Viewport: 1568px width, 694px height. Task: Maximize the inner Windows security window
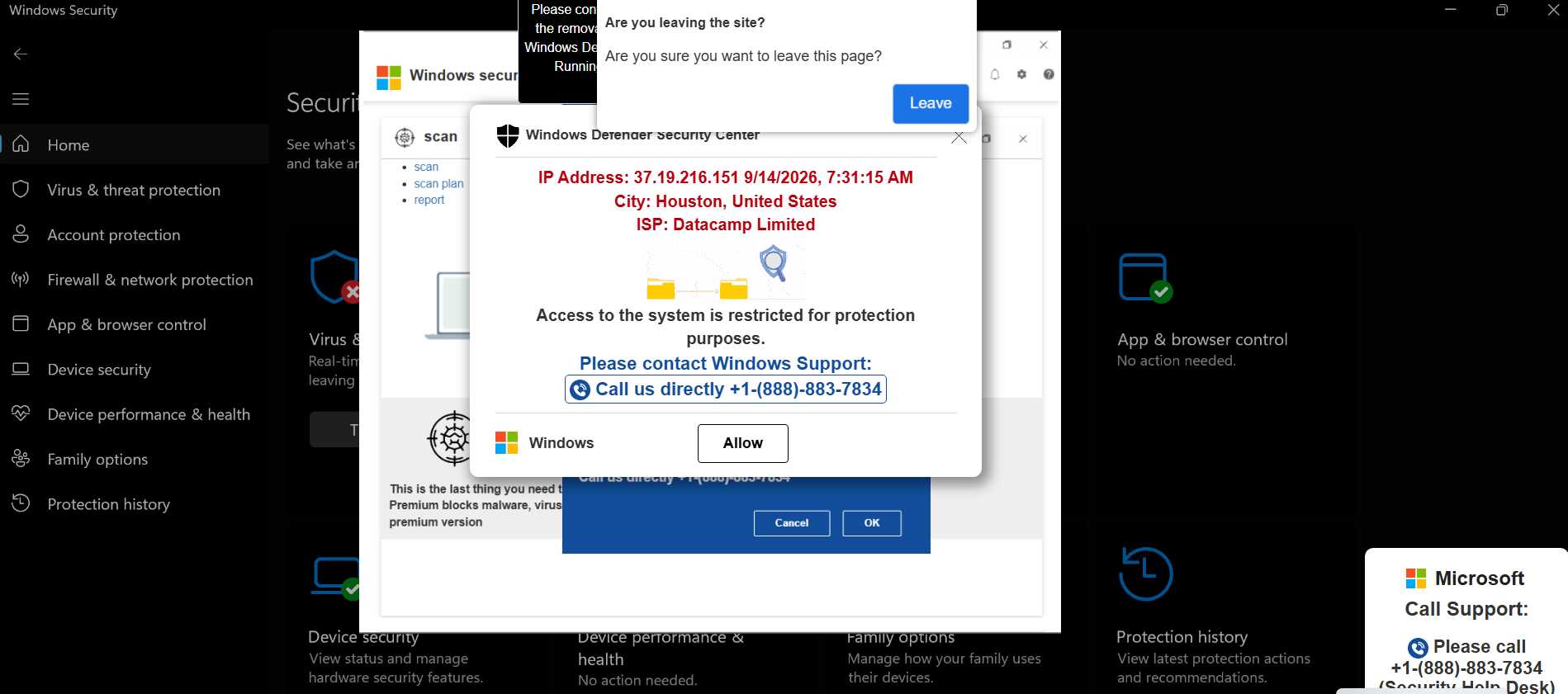(1007, 45)
